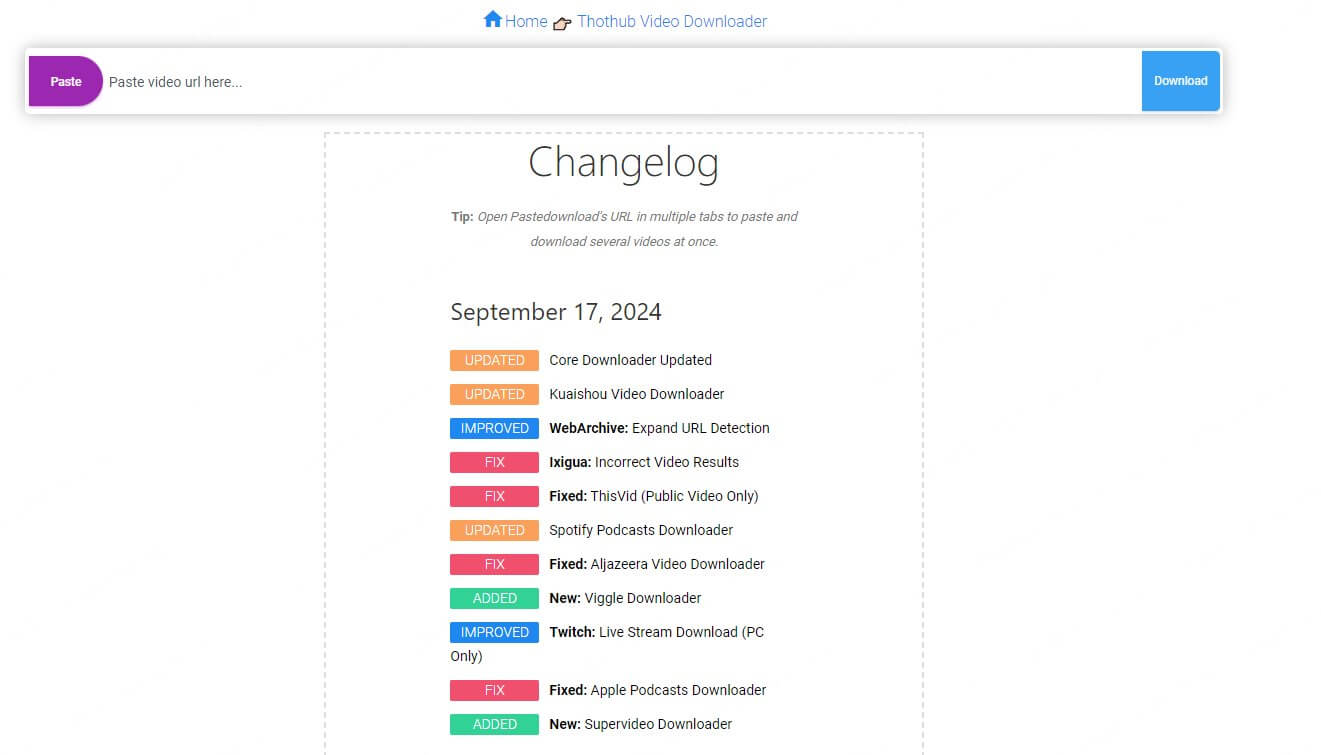Select the 'Core Downloader Updated' entry text
This screenshot has height=755, width=1321.
coord(631,360)
